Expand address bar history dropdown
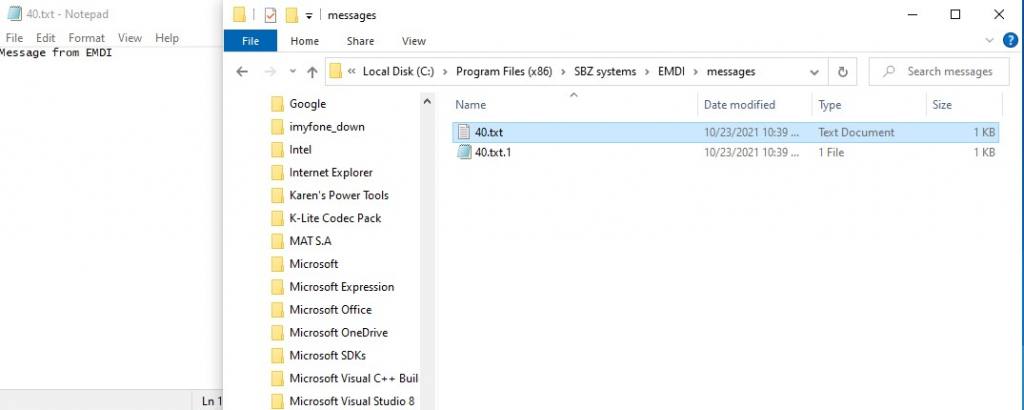This screenshot has height=410, width=1024. [x=814, y=72]
